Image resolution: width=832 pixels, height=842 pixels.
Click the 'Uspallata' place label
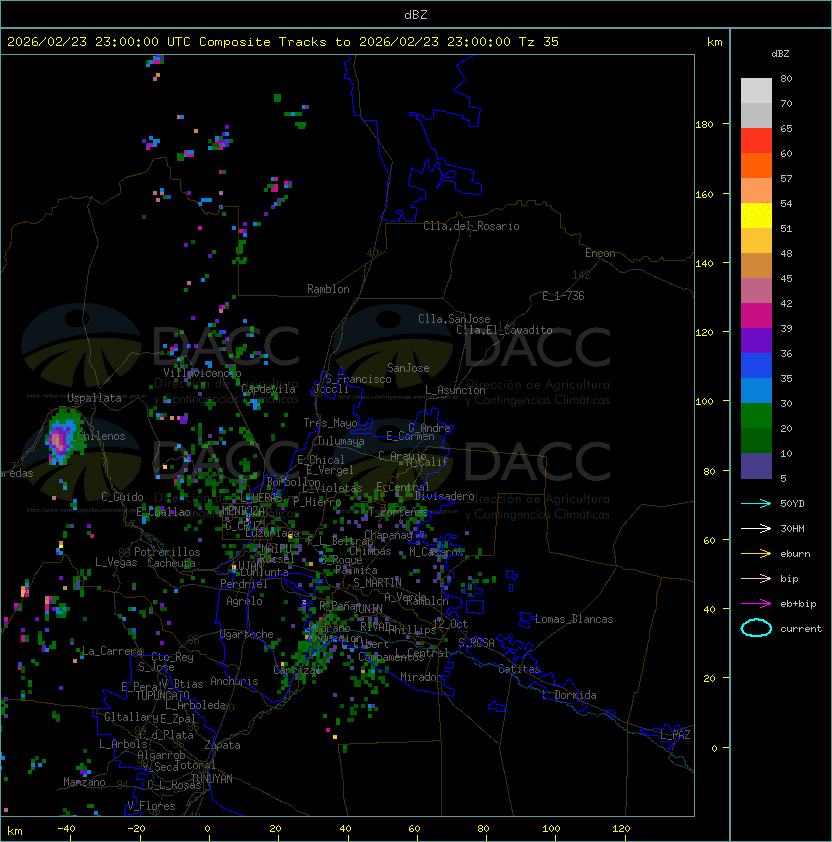click(94, 398)
